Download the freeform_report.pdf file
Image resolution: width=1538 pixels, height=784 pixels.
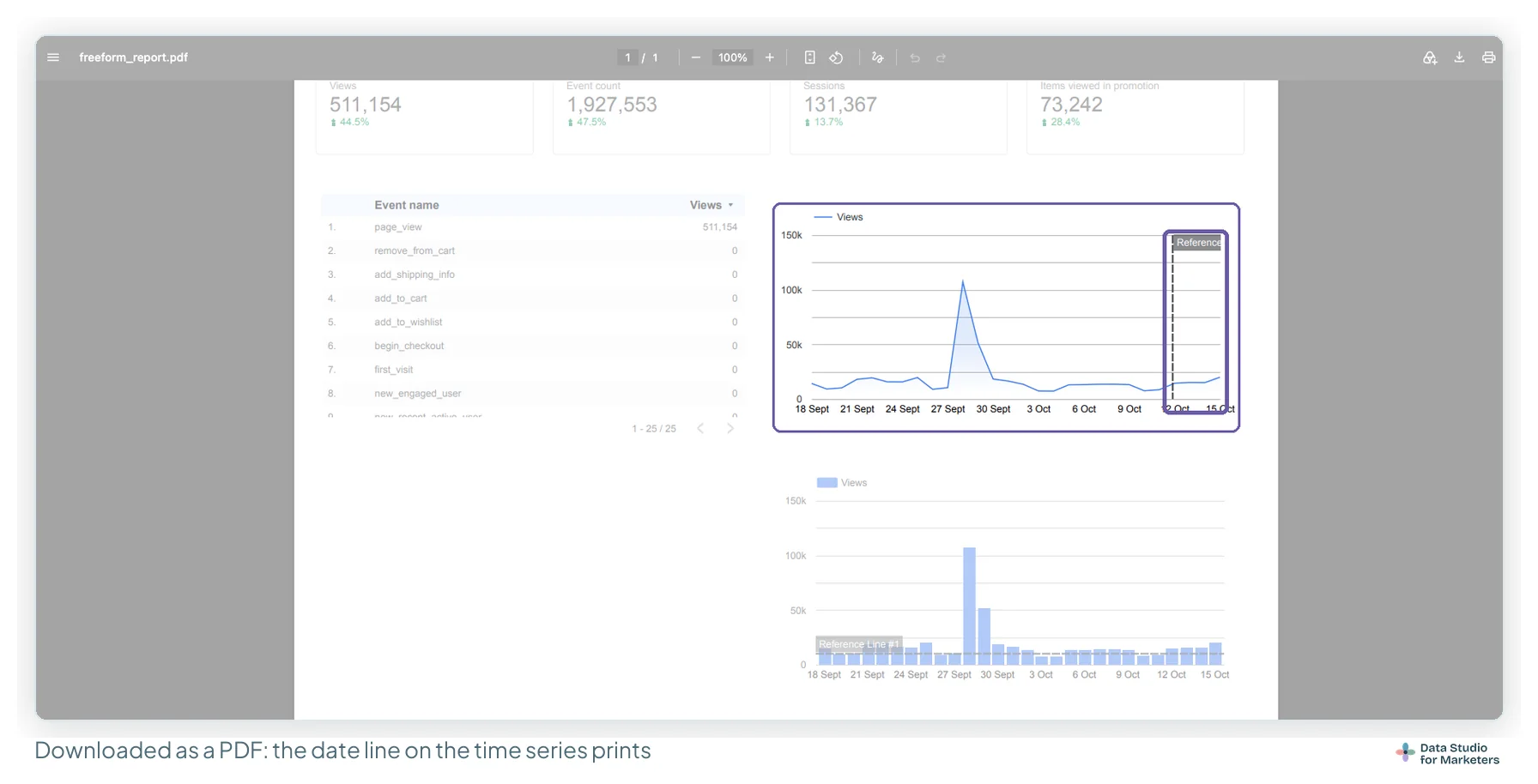pos(1459,57)
